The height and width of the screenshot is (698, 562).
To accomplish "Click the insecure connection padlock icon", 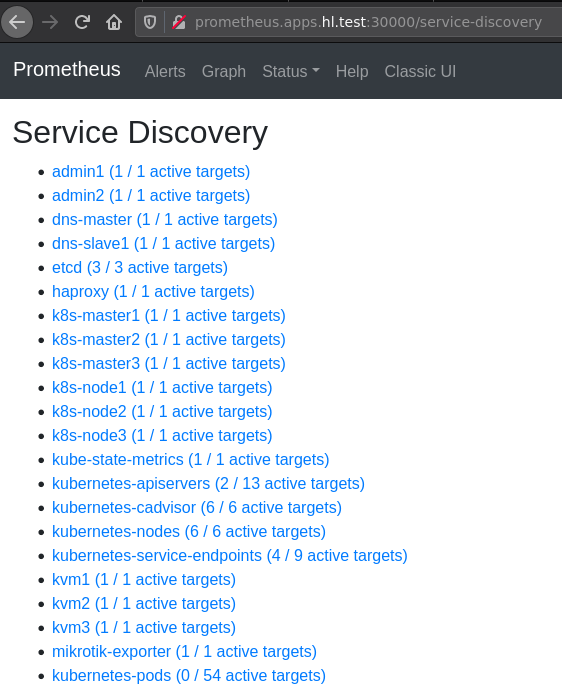I will 179,22.
